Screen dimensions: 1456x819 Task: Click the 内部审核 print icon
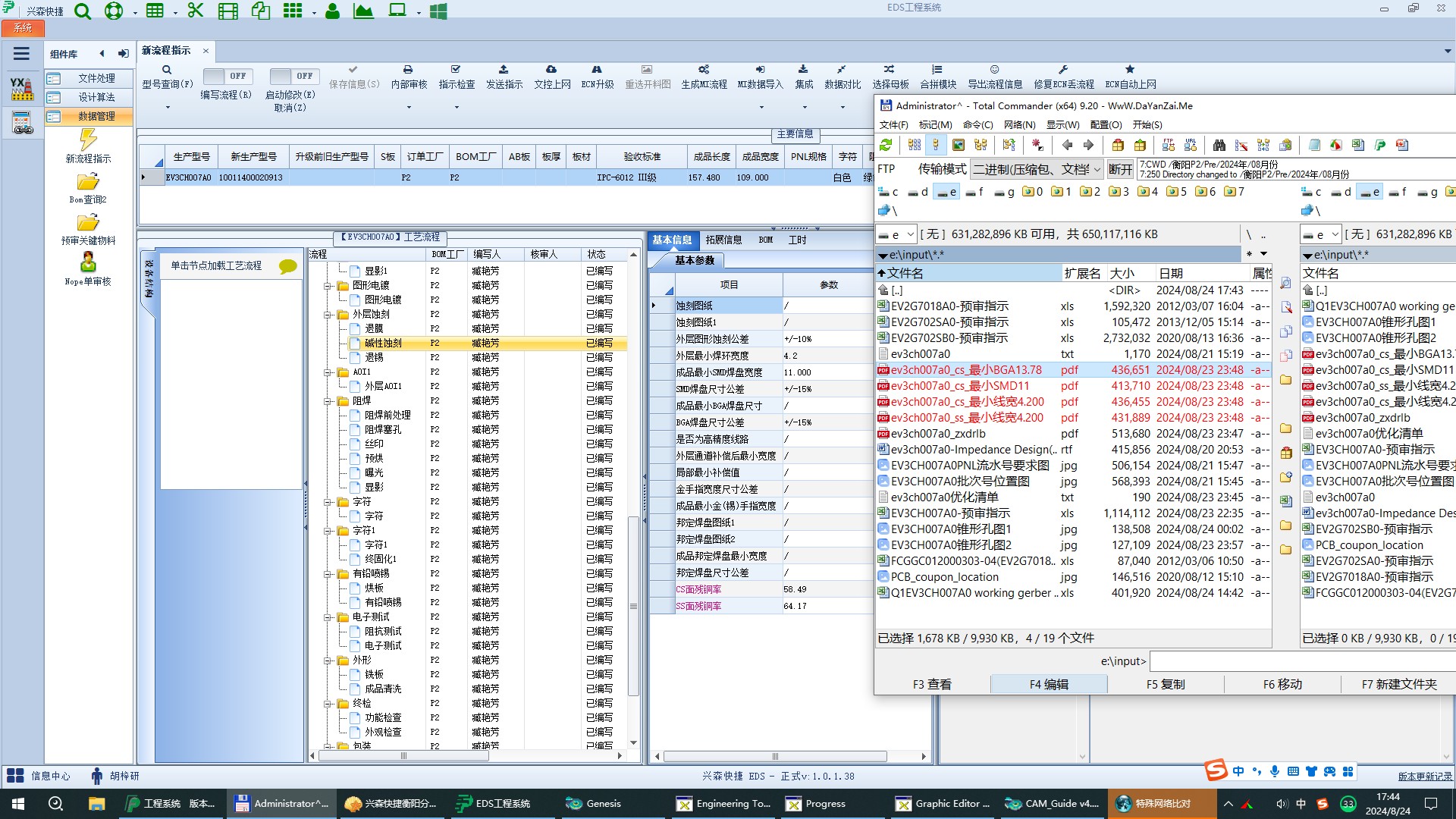click(408, 70)
